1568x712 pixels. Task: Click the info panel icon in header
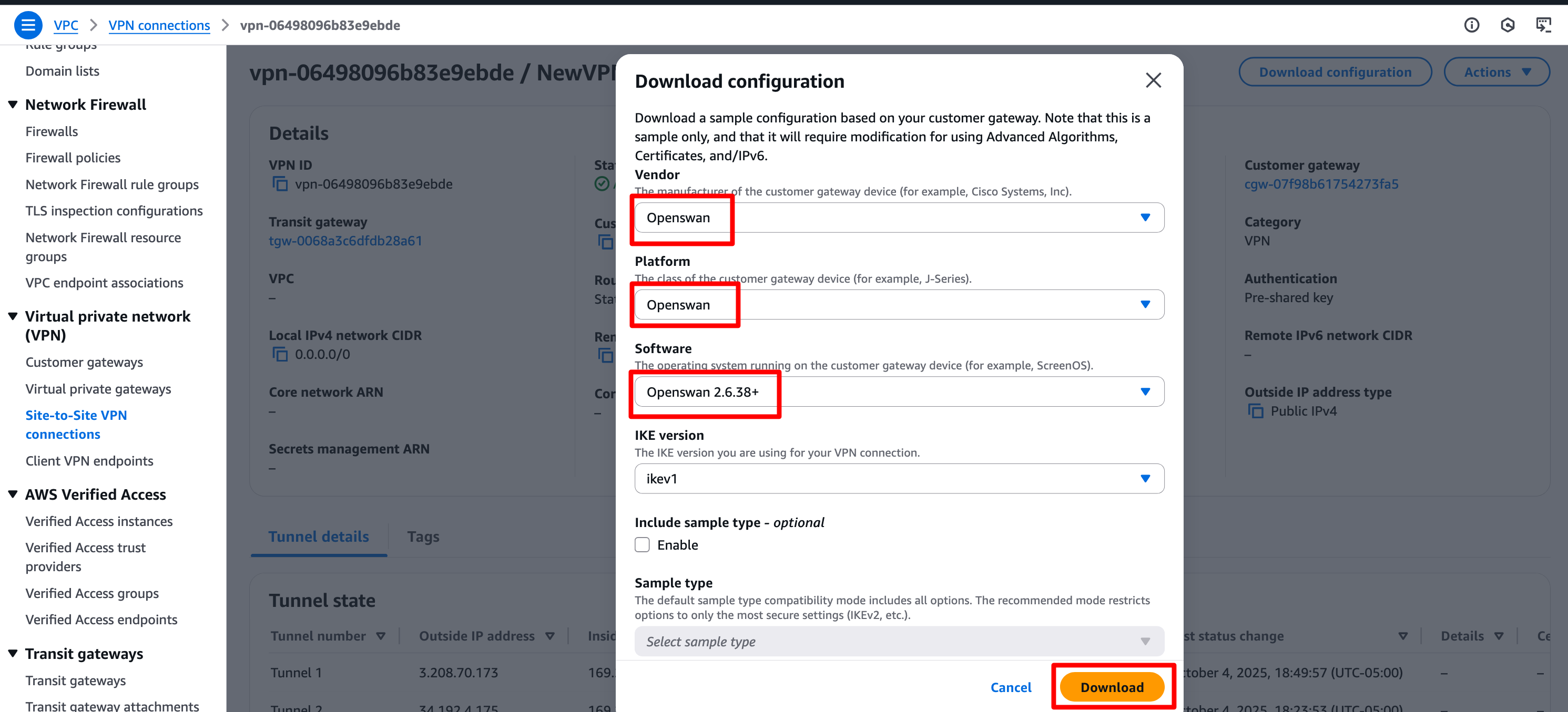click(1471, 25)
